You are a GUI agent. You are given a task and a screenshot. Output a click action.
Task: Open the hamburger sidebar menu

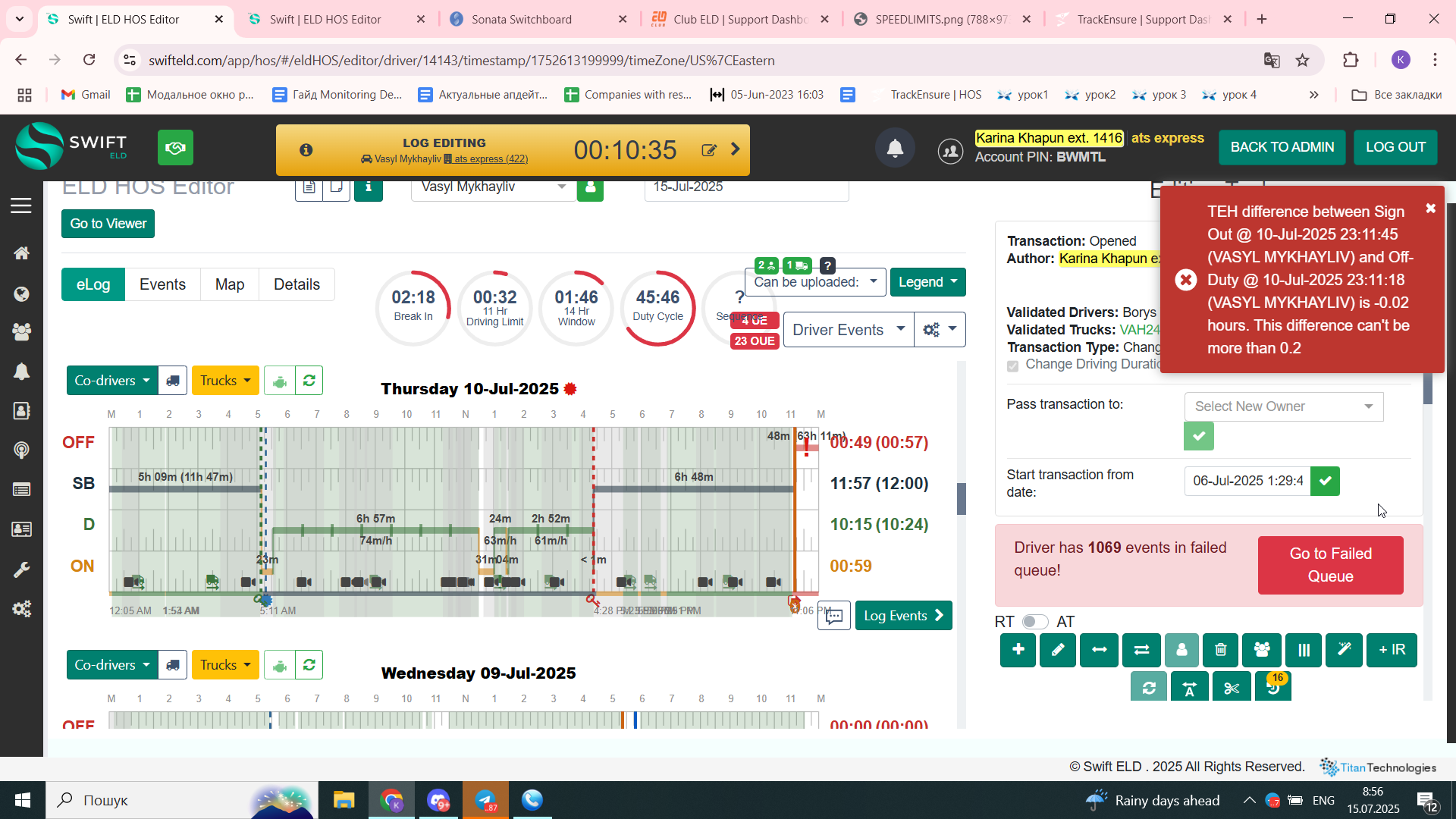(21, 206)
